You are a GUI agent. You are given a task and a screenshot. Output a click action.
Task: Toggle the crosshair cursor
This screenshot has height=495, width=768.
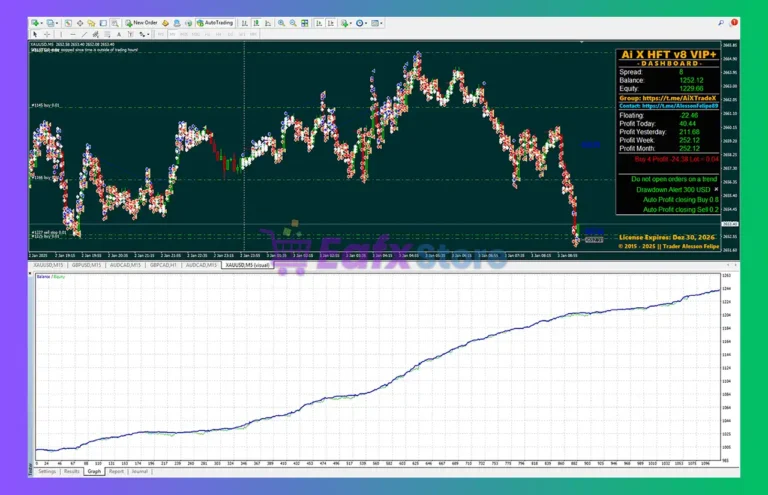point(47,34)
